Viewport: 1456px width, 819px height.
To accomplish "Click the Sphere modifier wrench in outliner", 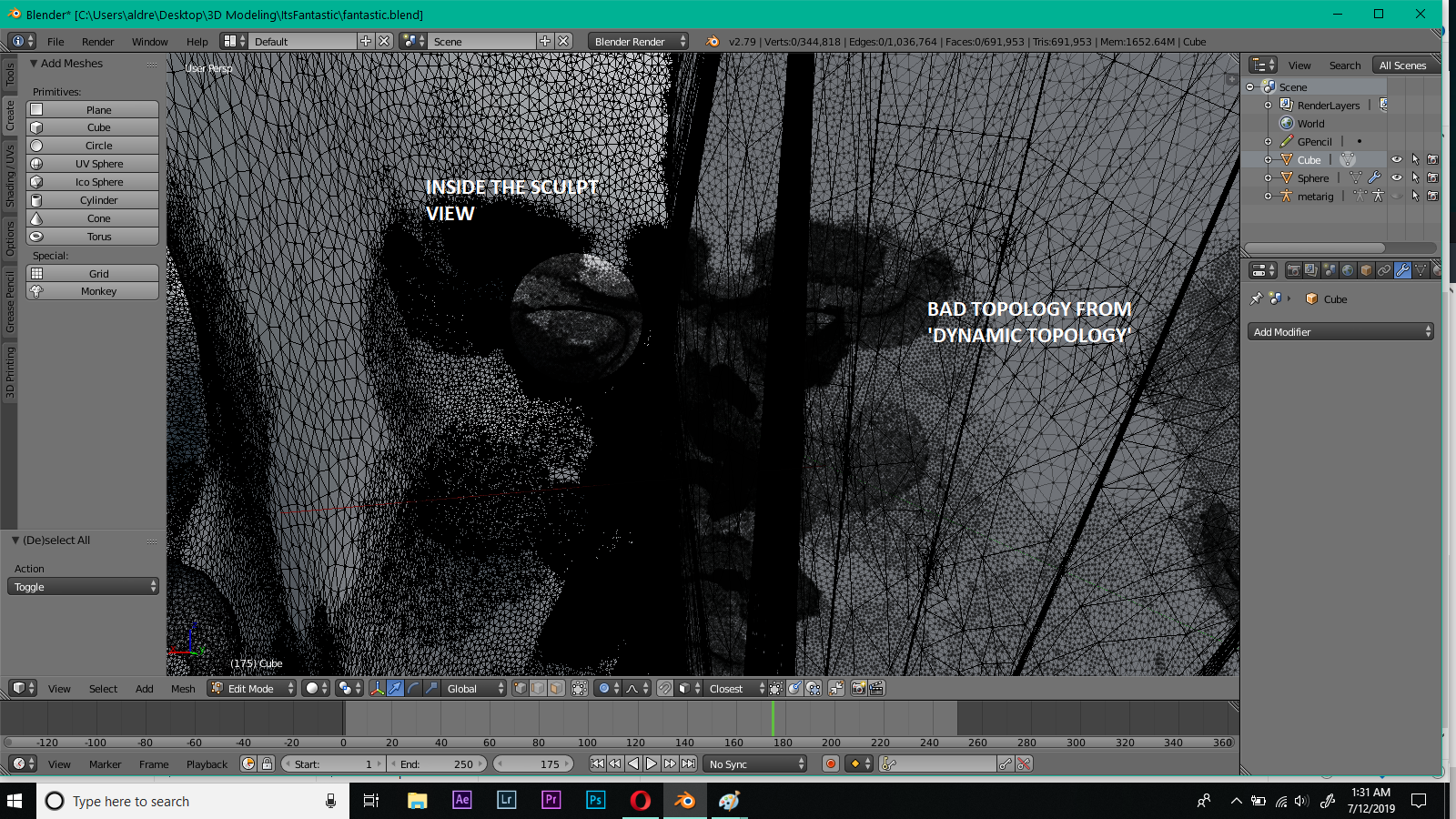I will point(1374,178).
